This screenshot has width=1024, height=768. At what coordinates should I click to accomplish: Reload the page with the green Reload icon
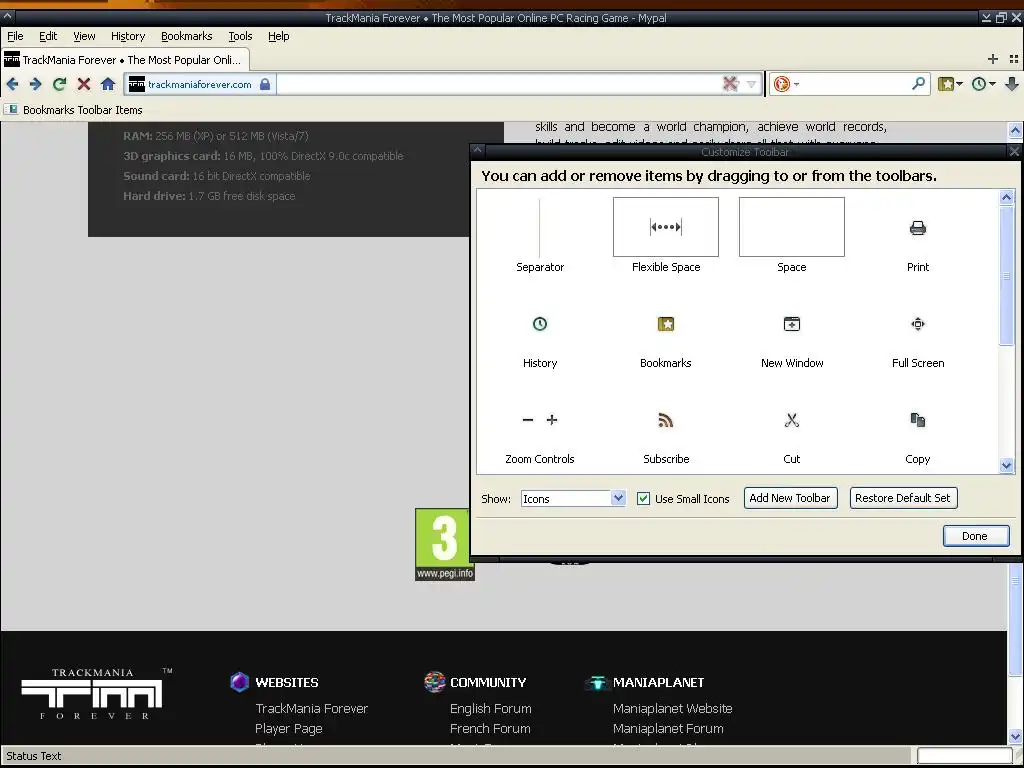(x=59, y=84)
